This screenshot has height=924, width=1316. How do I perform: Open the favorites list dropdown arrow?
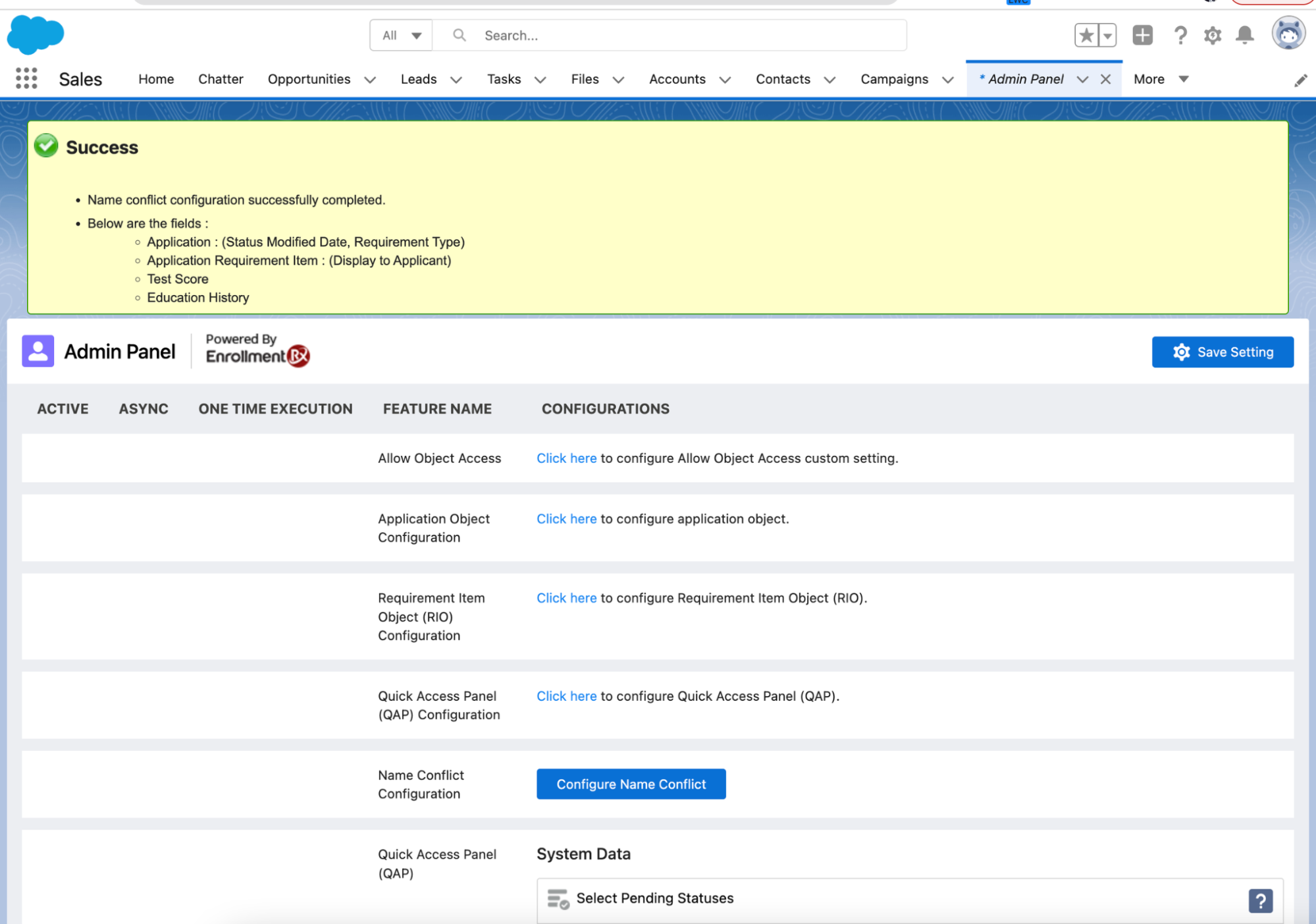tap(1108, 36)
